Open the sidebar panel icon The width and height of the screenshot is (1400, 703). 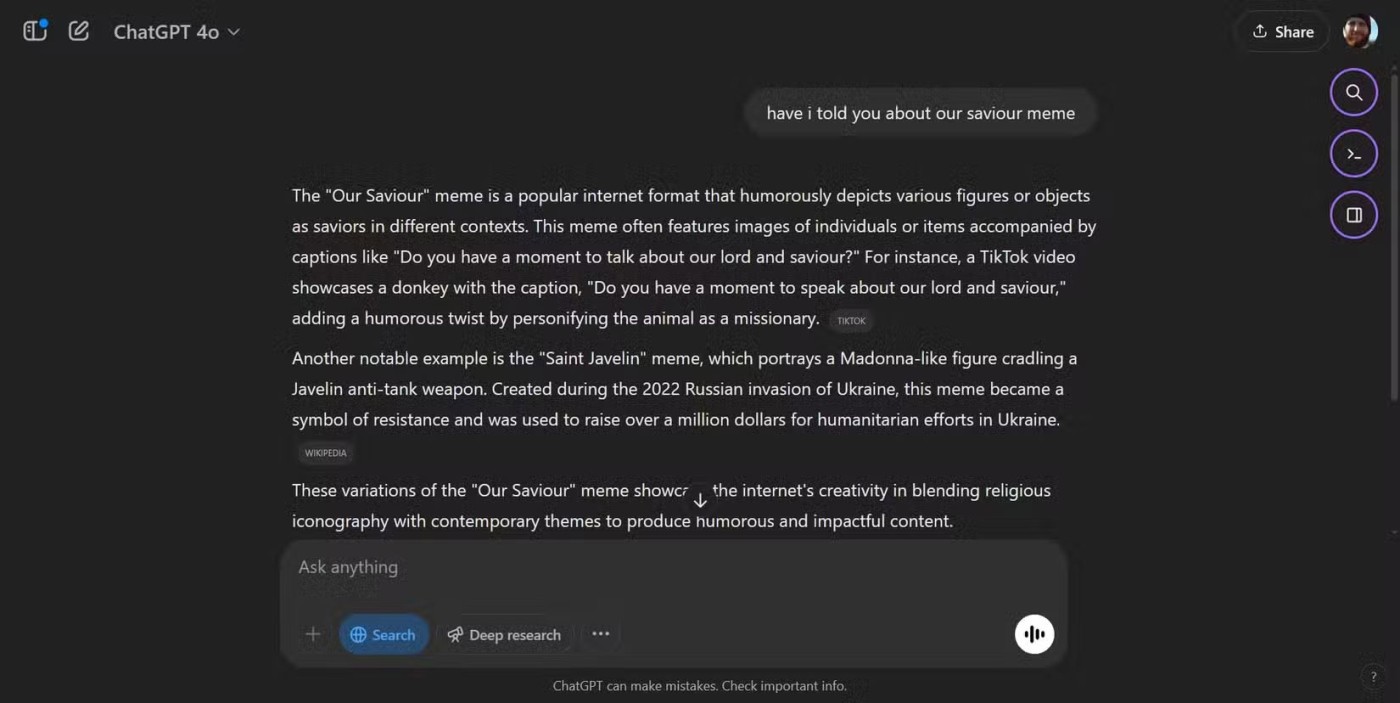35,31
